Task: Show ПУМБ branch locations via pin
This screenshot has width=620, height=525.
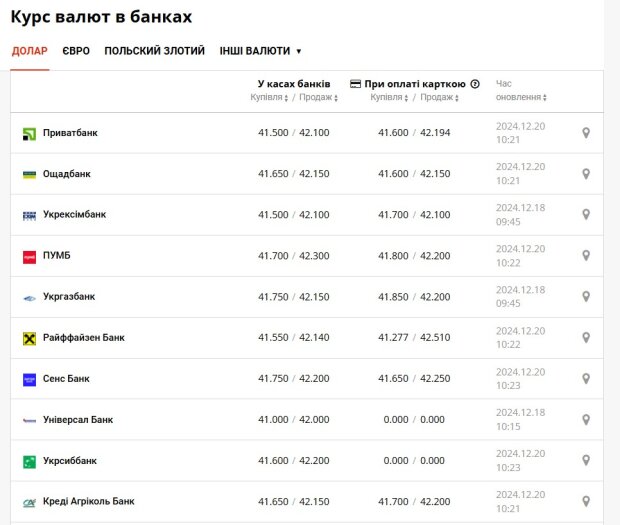Action: [x=586, y=256]
